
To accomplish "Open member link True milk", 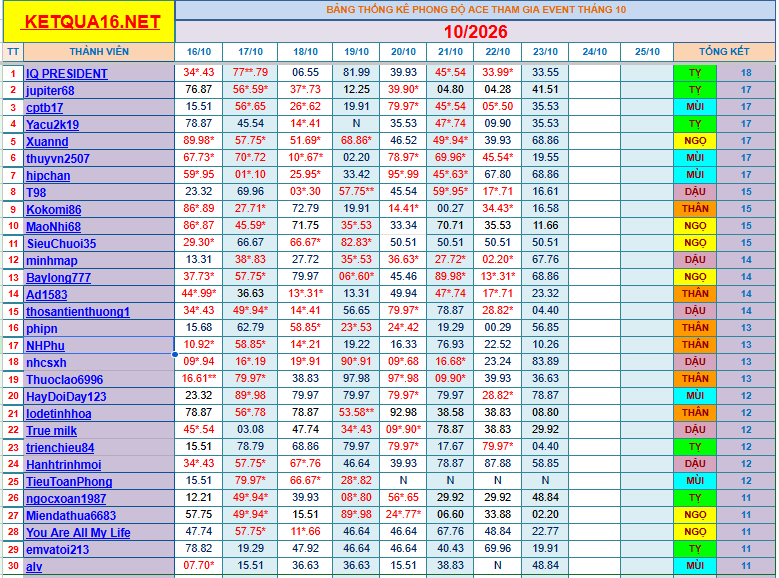I will coord(51,430).
